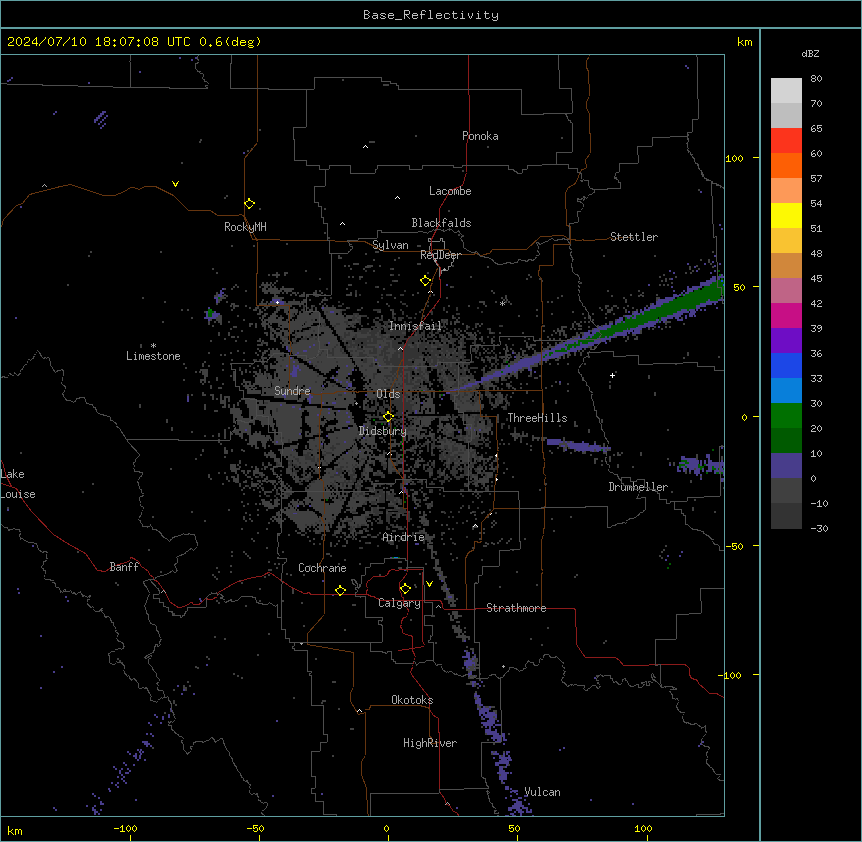Click the -100 tick on the bottom axis
The image size is (862, 842).
point(125,828)
